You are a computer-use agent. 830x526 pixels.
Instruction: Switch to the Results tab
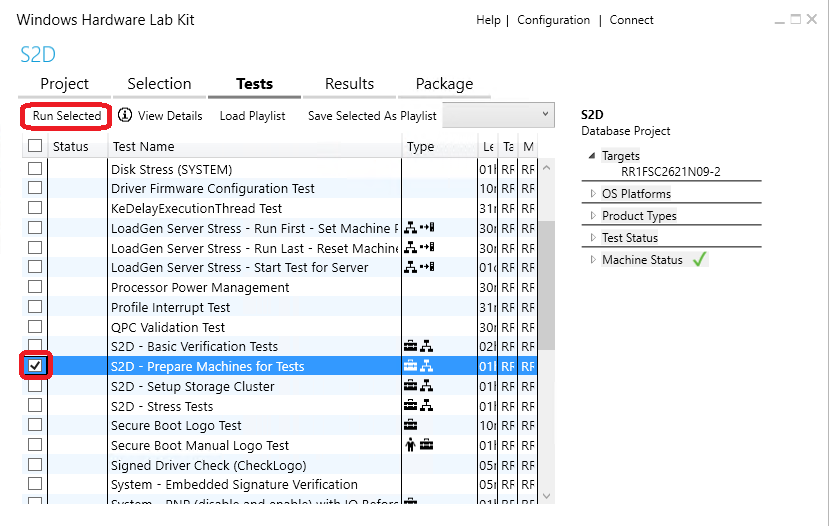349,84
